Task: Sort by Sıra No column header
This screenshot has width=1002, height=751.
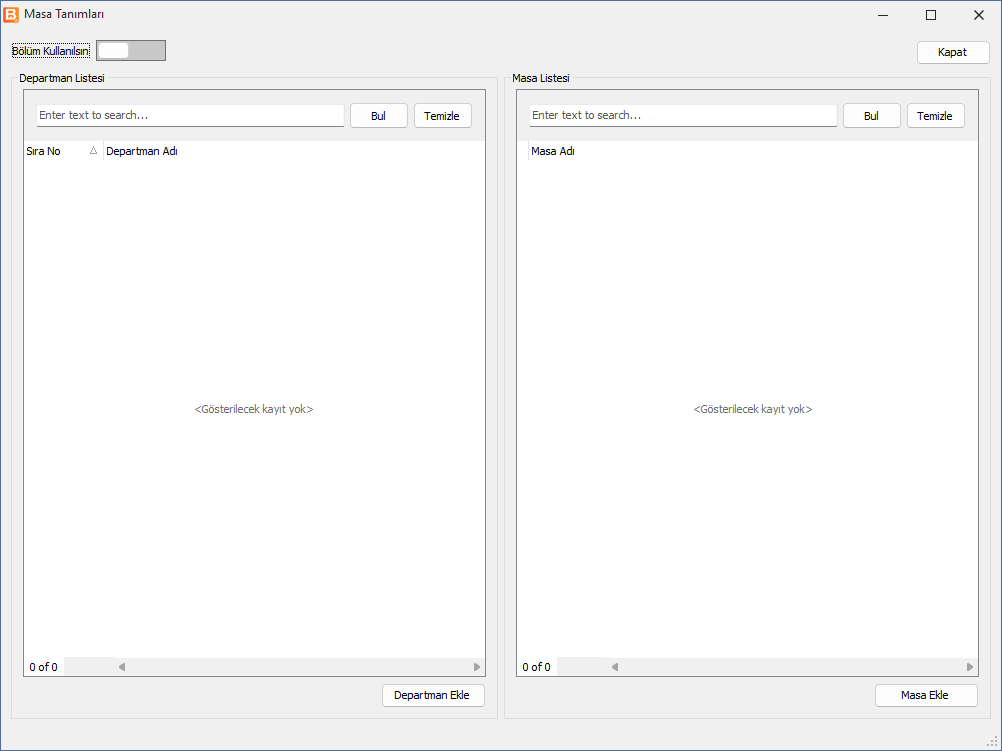Action: pyautogui.click(x=63, y=151)
